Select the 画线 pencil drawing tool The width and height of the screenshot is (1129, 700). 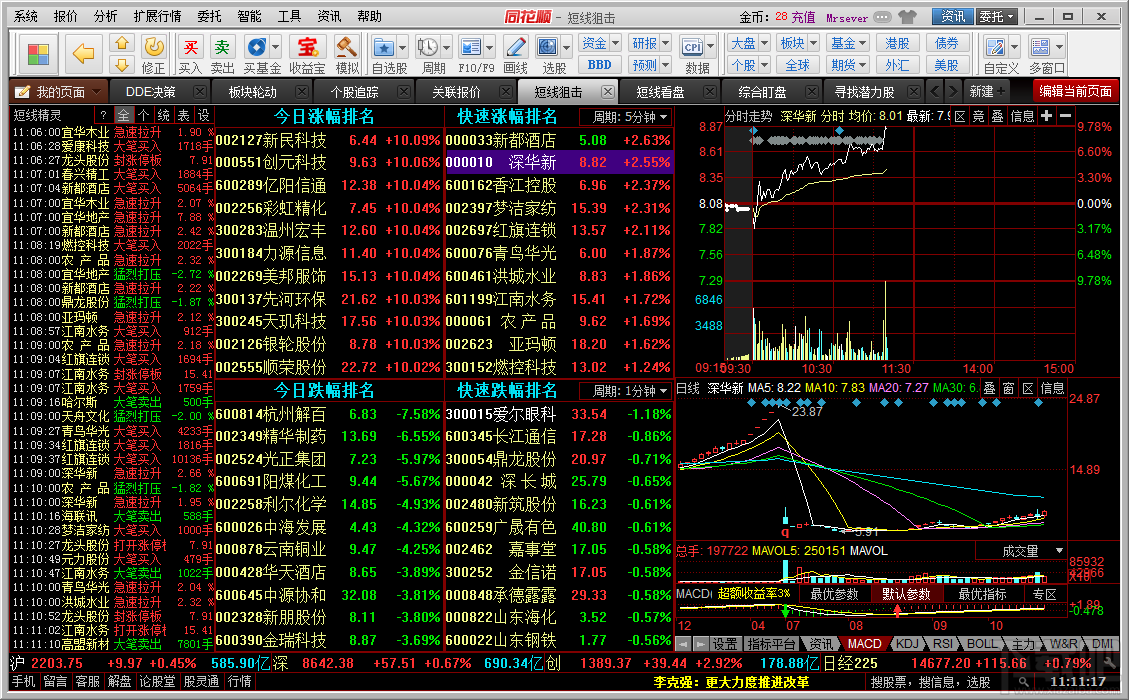[516, 48]
